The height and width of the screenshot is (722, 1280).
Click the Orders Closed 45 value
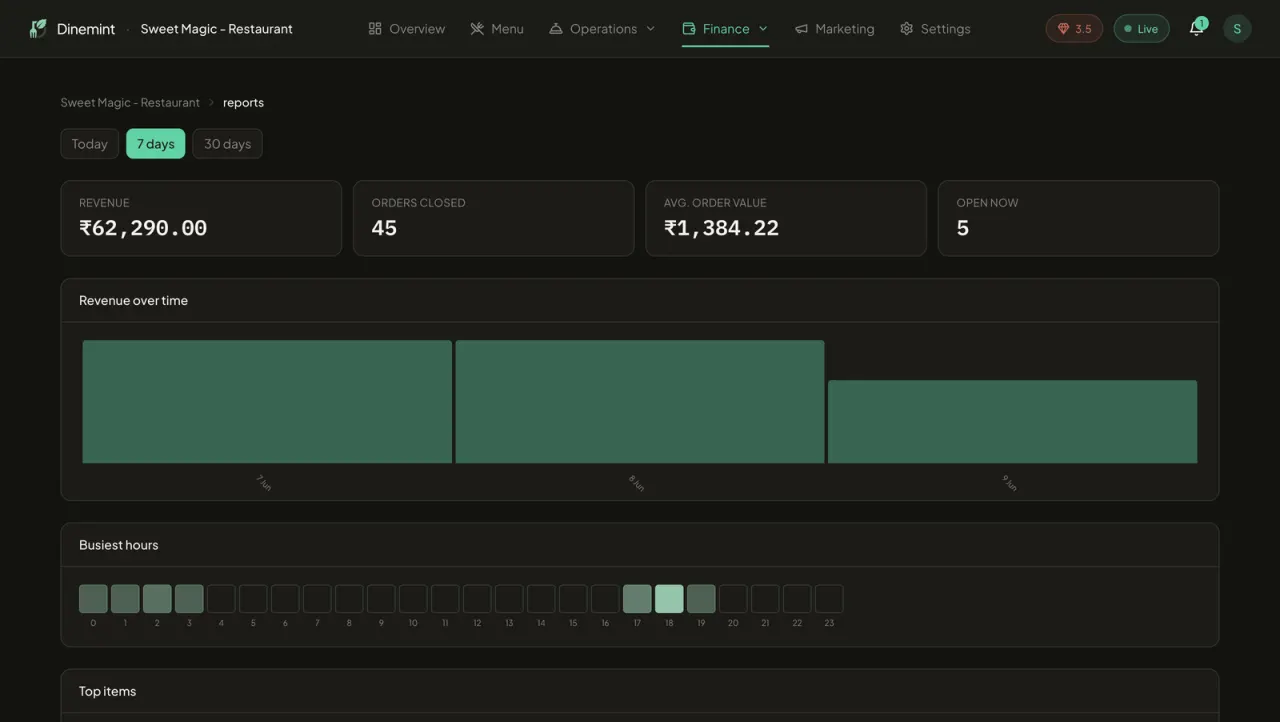click(384, 228)
